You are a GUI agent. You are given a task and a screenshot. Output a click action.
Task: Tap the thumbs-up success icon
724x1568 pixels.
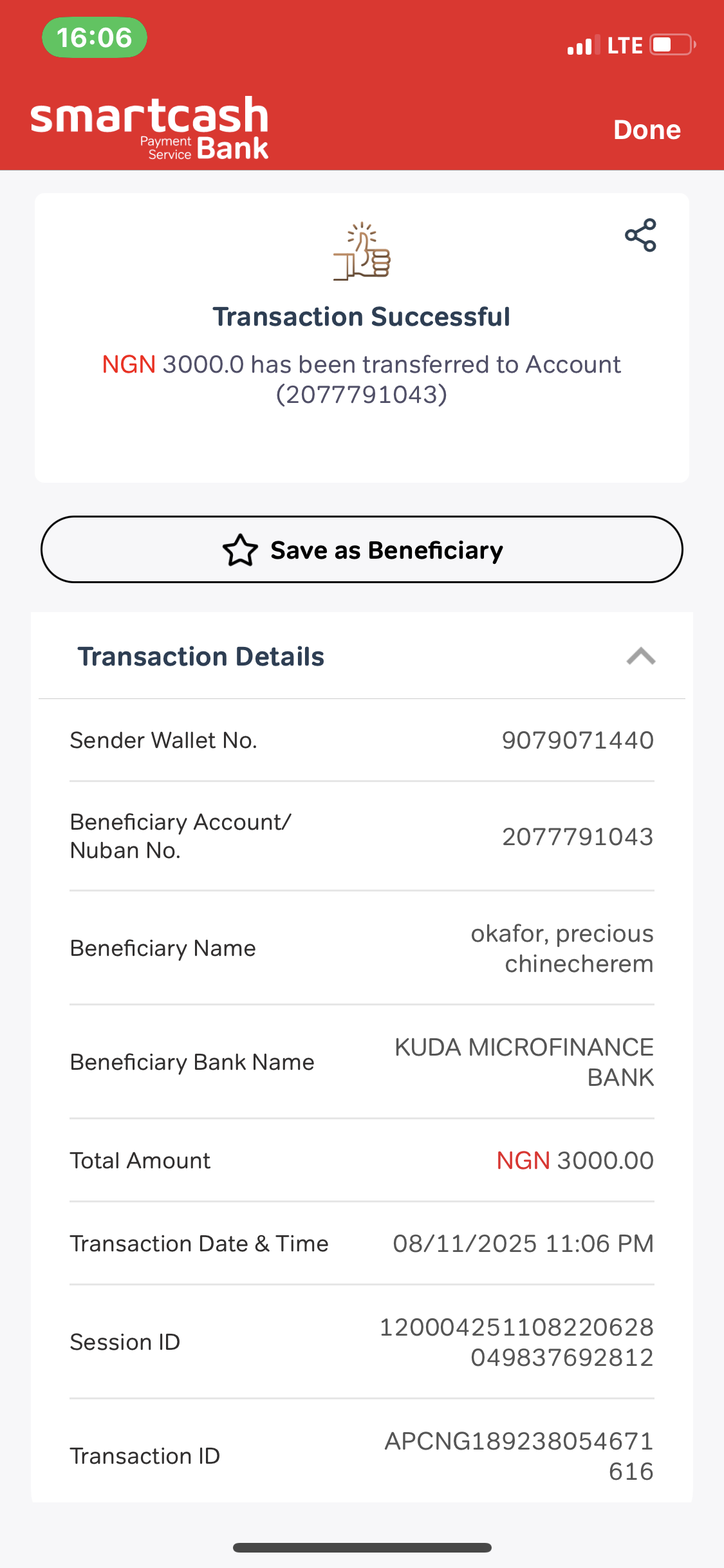[x=362, y=252]
